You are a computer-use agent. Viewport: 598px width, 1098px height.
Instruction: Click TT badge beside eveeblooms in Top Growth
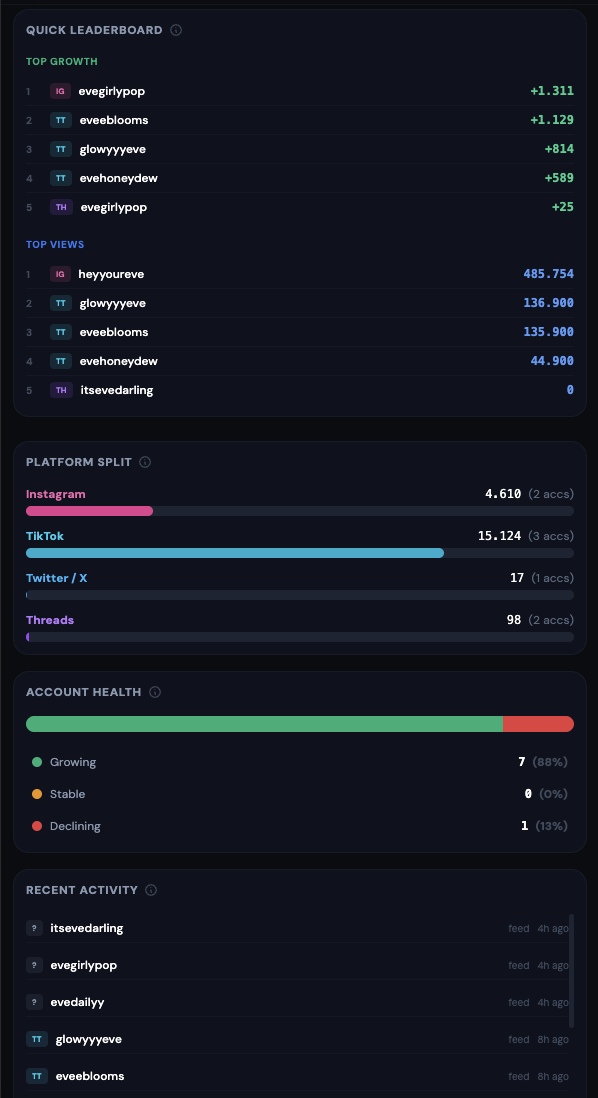coord(61,120)
